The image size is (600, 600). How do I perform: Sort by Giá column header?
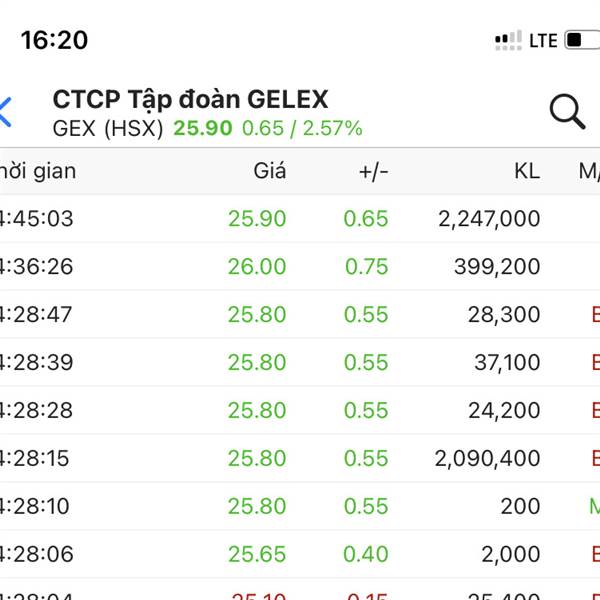point(270,171)
